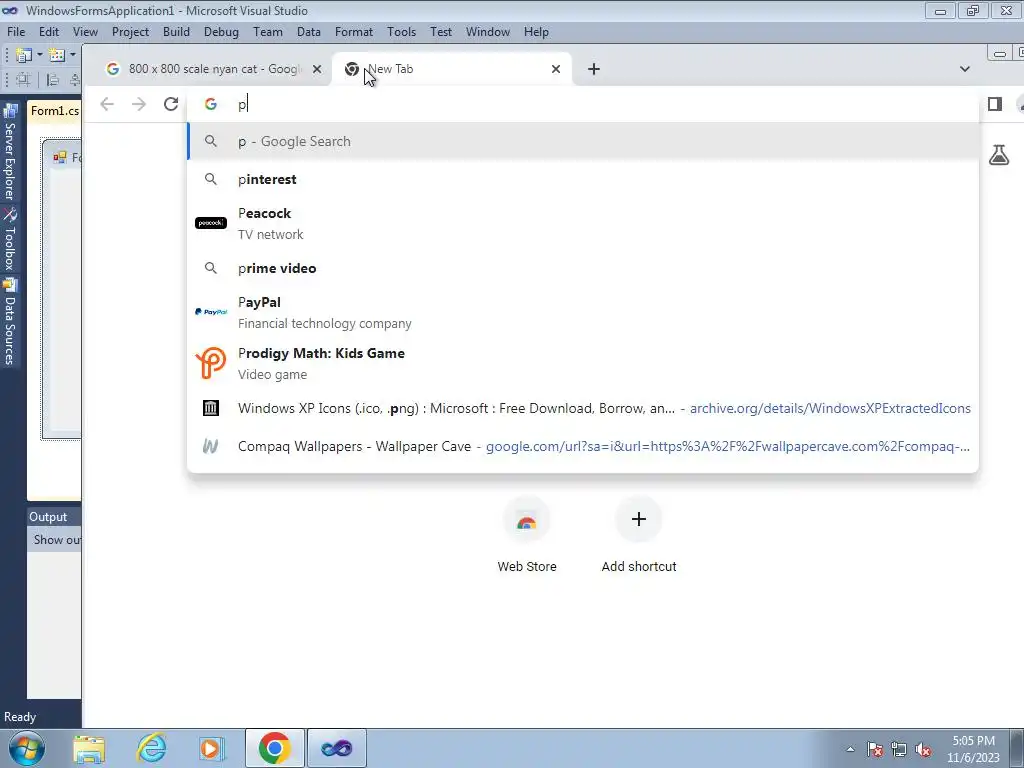Image resolution: width=1024 pixels, height=768 pixels.
Task: Open Visual Studio Tools menu
Action: point(401,31)
